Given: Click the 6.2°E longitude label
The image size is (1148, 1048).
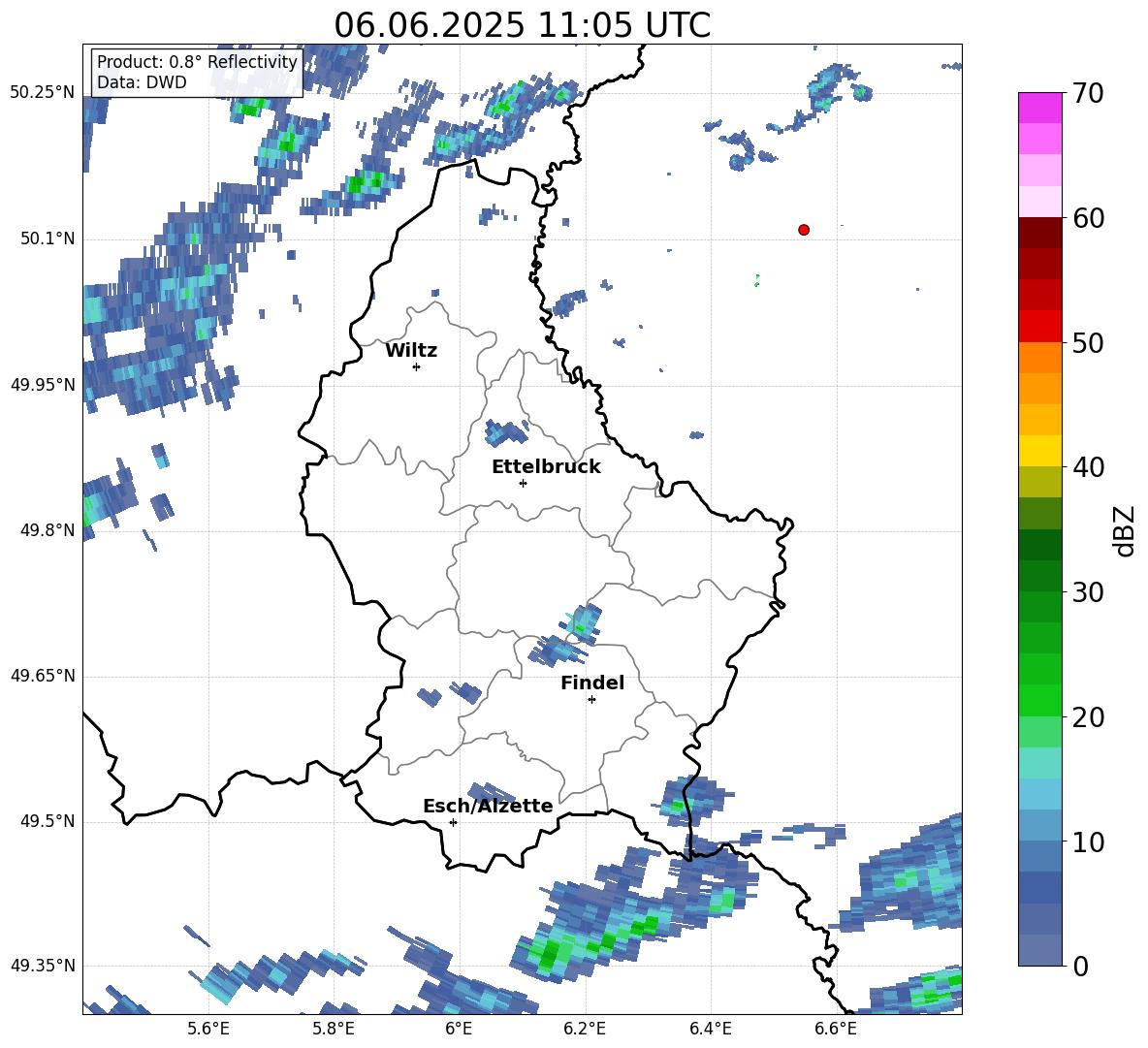Looking at the screenshot, I should click(585, 1029).
